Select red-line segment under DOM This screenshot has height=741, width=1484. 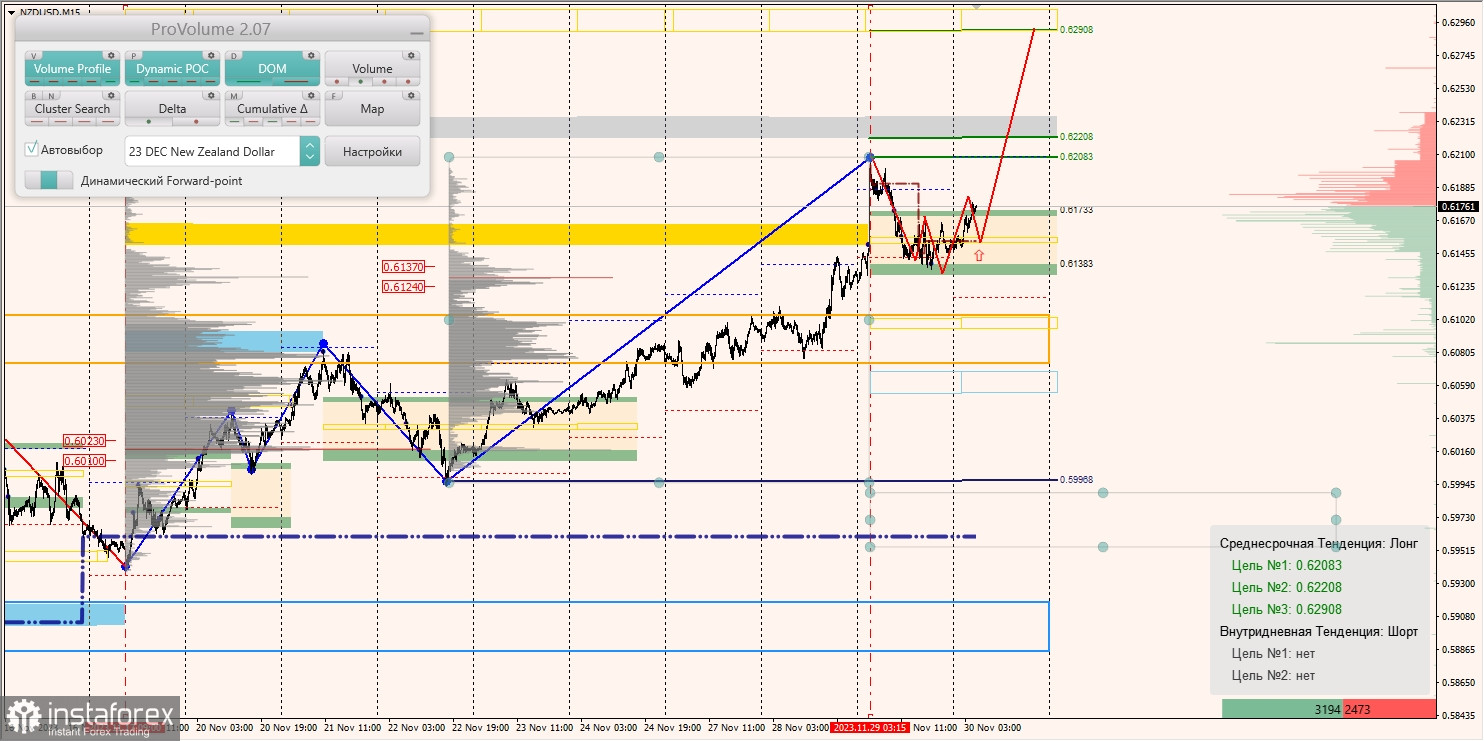pyautogui.click(x=296, y=82)
